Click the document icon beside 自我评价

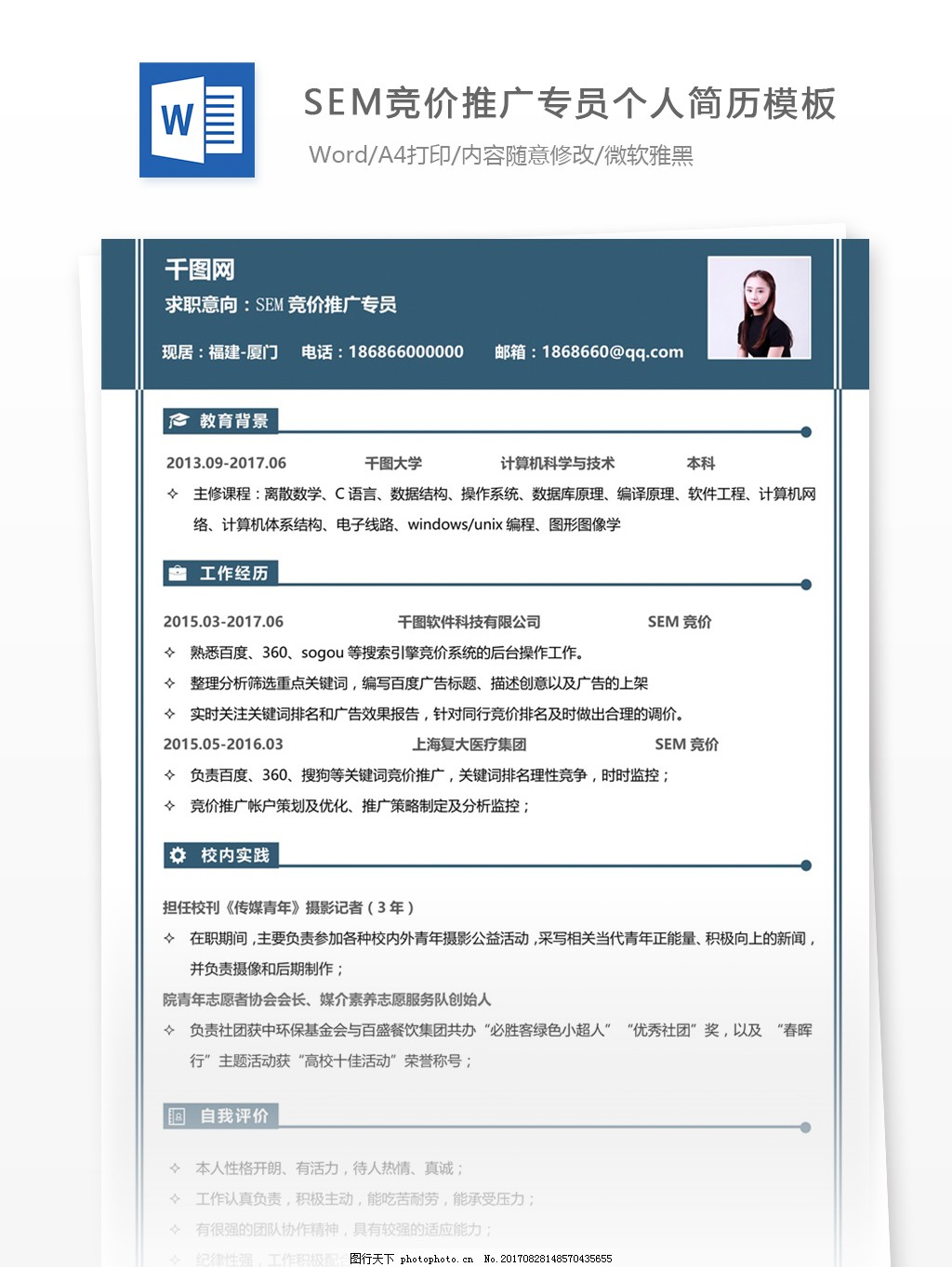tap(177, 1117)
